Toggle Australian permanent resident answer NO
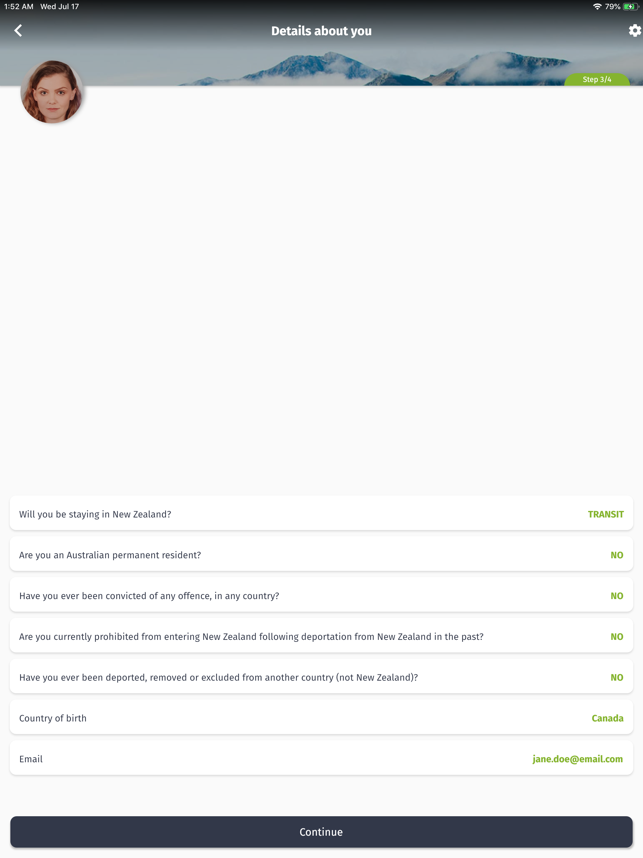643x858 pixels. (617, 555)
